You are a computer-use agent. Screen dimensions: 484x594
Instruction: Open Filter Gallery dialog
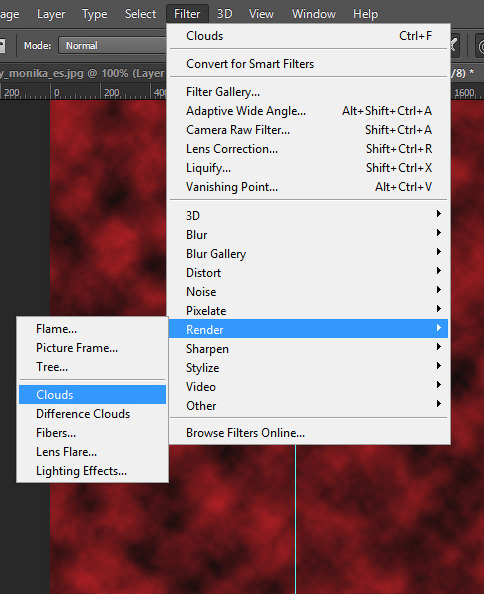point(309,92)
